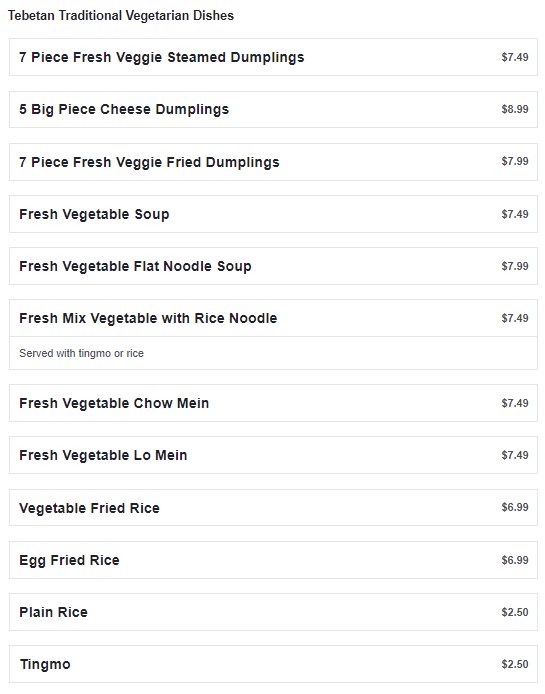545x694 pixels.
Task: Select the Plain Rice menu item
Action: pyautogui.click(x=273, y=612)
